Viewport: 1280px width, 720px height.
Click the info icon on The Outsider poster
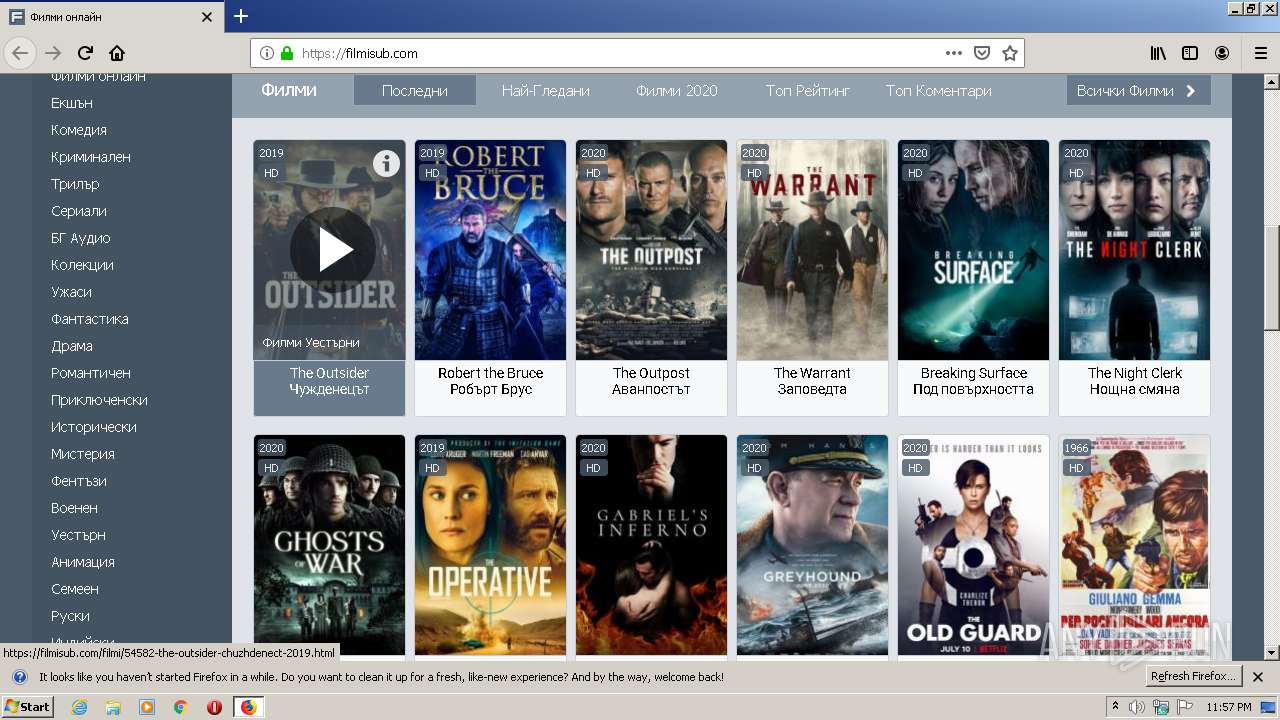(386, 163)
